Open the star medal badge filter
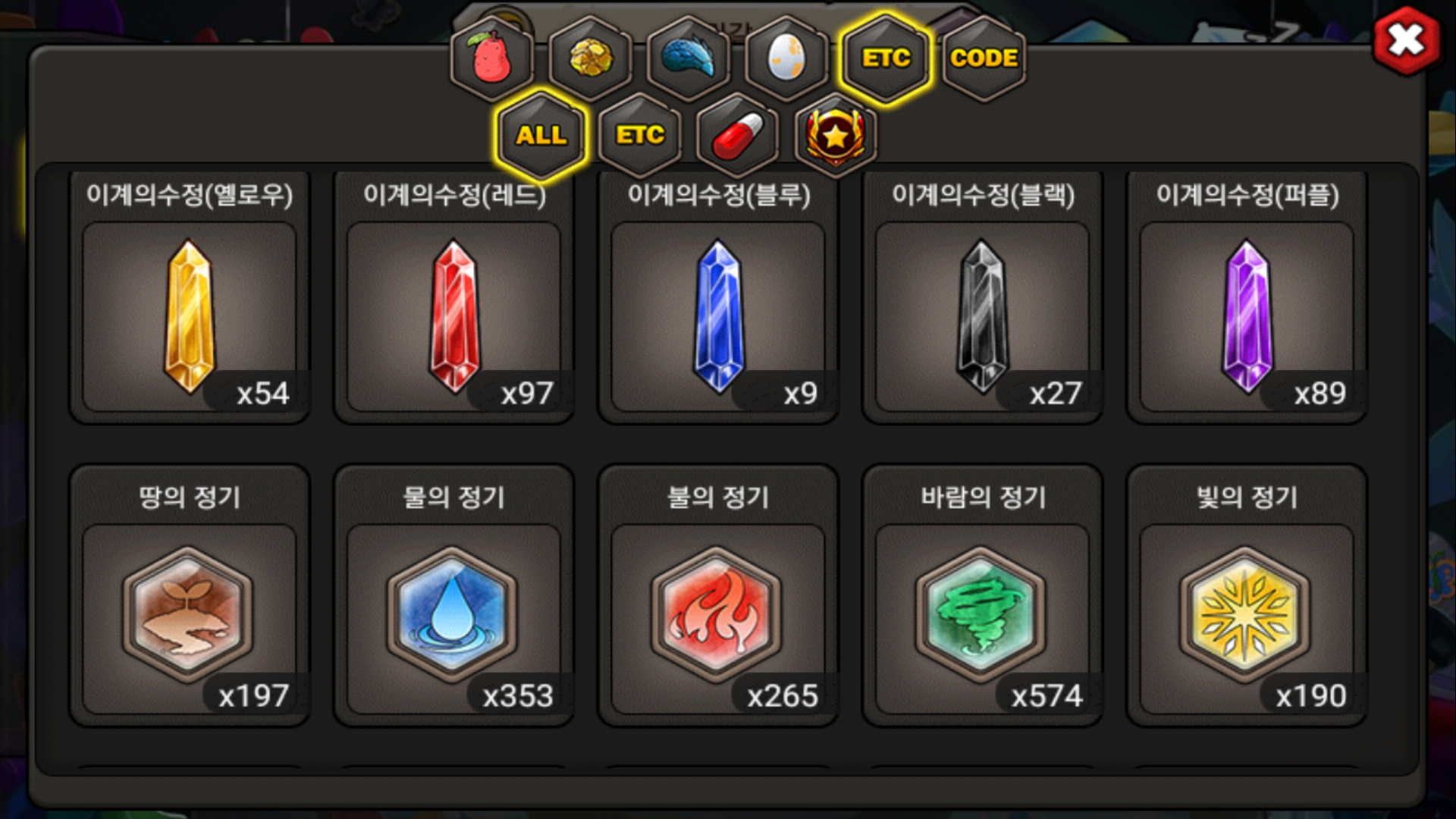Screen dimensions: 1456x819 pyautogui.click(x=836, y=136)
